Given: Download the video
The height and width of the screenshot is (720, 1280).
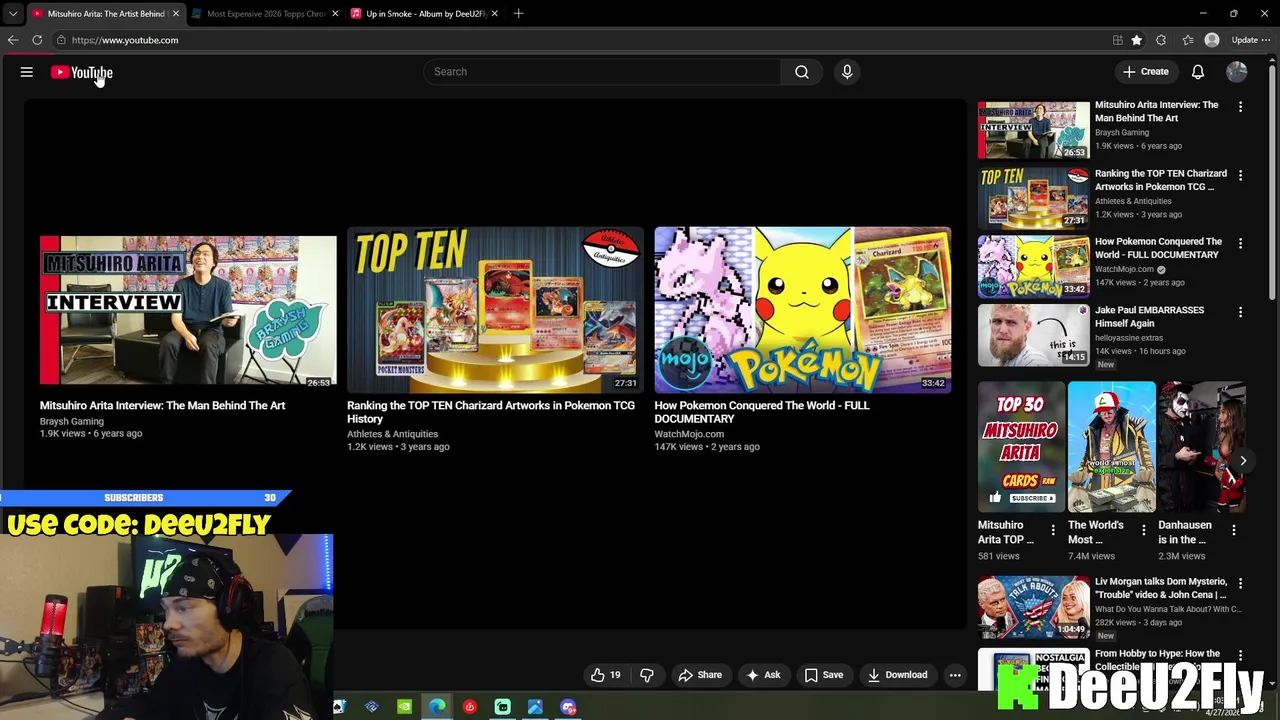Looking at the screenshot, I should 897,675.
